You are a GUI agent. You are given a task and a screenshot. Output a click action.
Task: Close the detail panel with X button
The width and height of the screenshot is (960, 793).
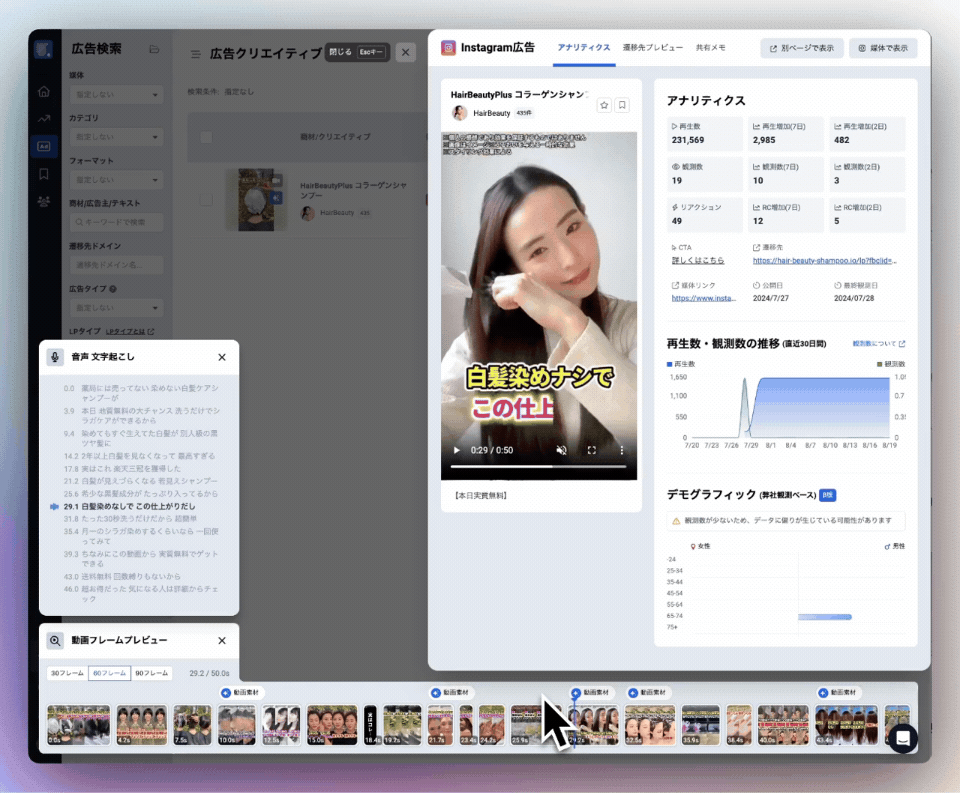[405, 53]
